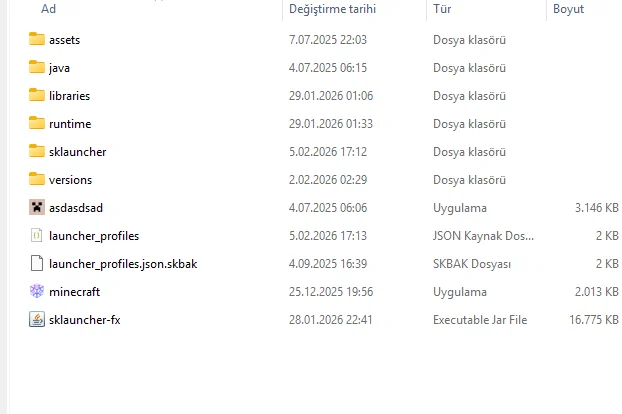Click the sklauncher folder icon
Image resolution: width=622 pixels, height=414 pixels.
click(37, 151)
